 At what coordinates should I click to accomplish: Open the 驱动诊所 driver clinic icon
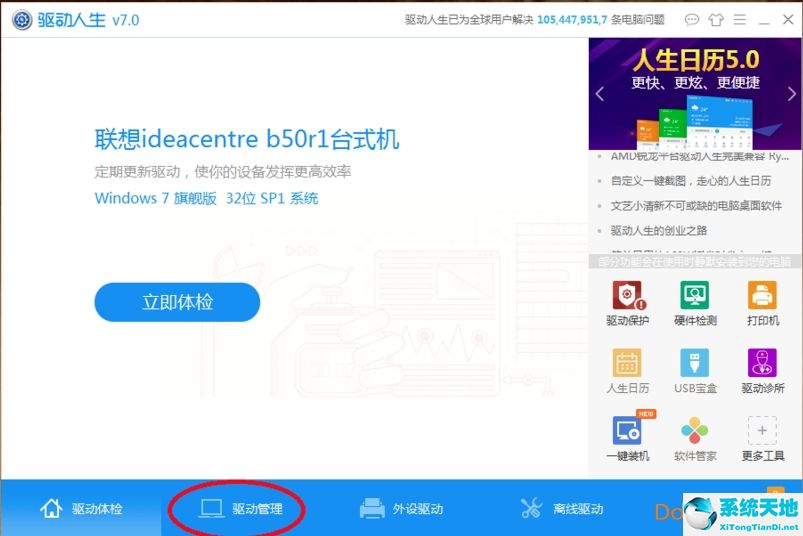[762, 365]
